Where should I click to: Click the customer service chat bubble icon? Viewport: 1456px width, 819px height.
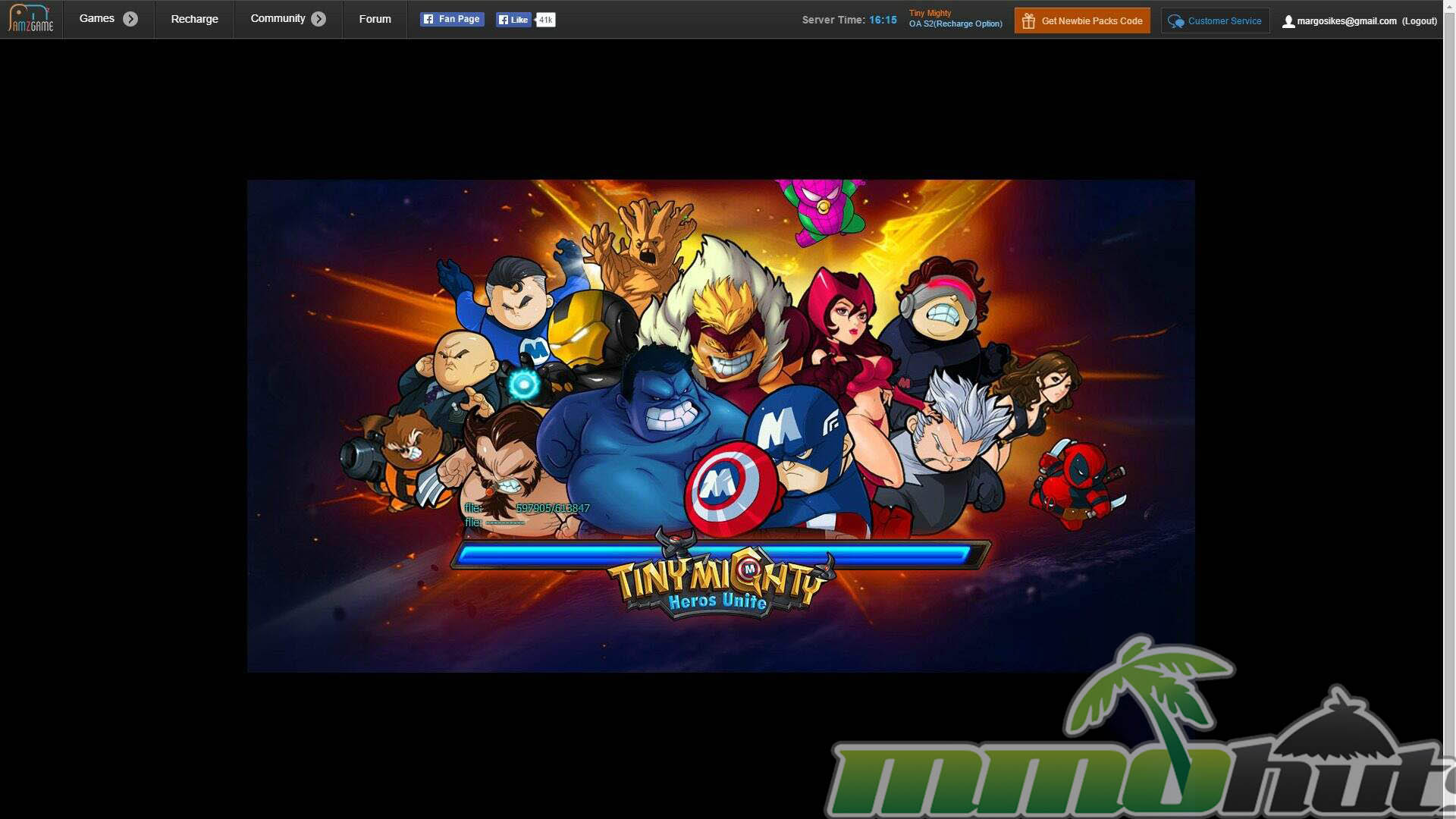coord(1175,21)
